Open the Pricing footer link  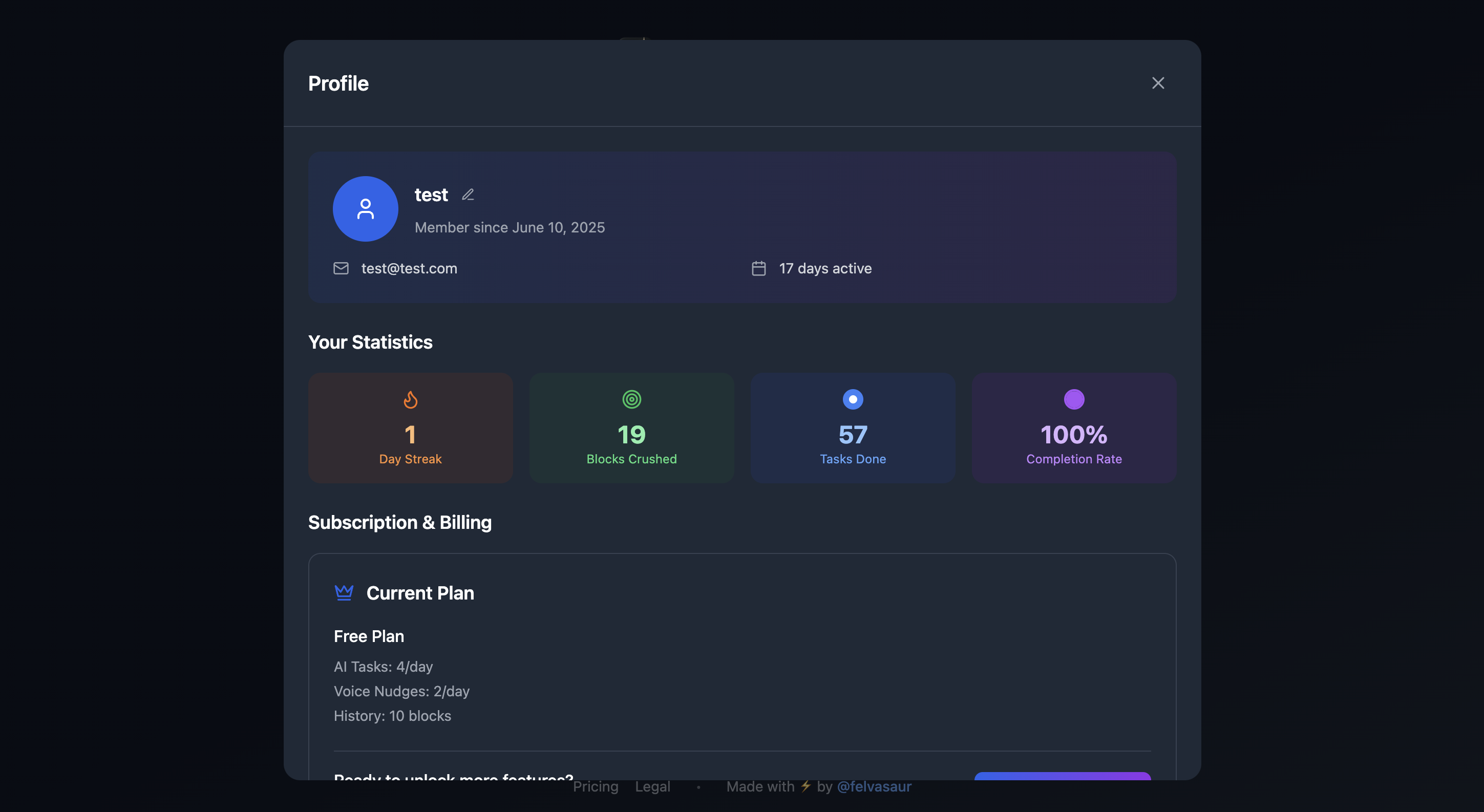[x=595, y=787]
